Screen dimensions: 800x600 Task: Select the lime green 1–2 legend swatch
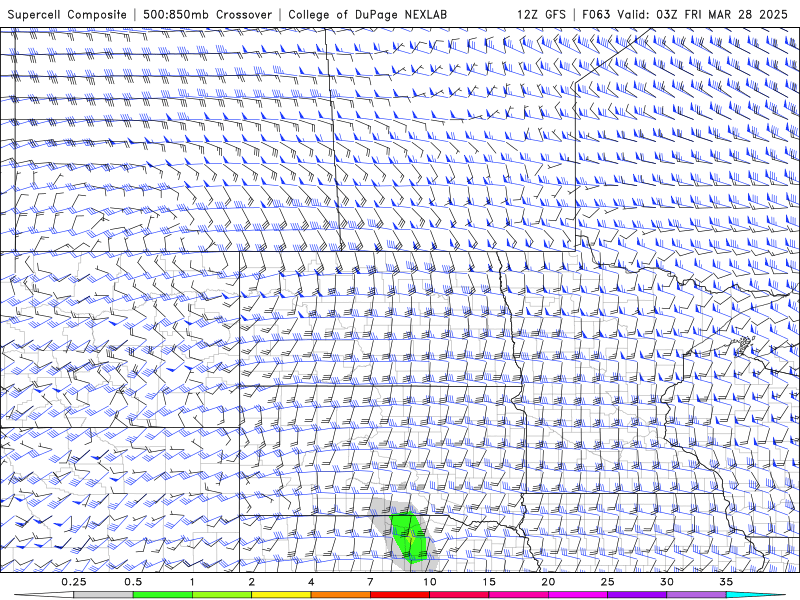tap(222, 595)
